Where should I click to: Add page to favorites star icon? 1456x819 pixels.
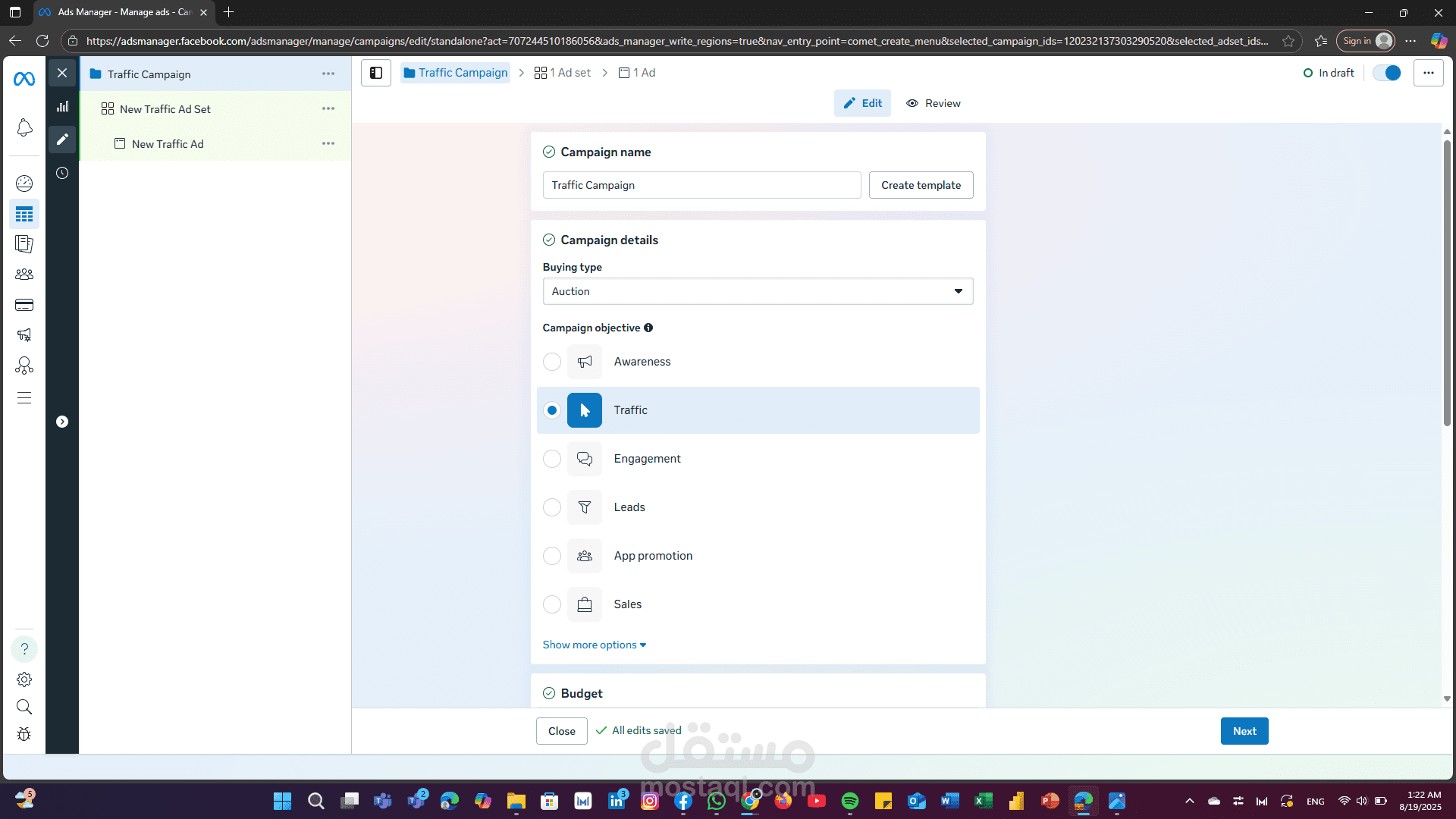coord(1288,41)
